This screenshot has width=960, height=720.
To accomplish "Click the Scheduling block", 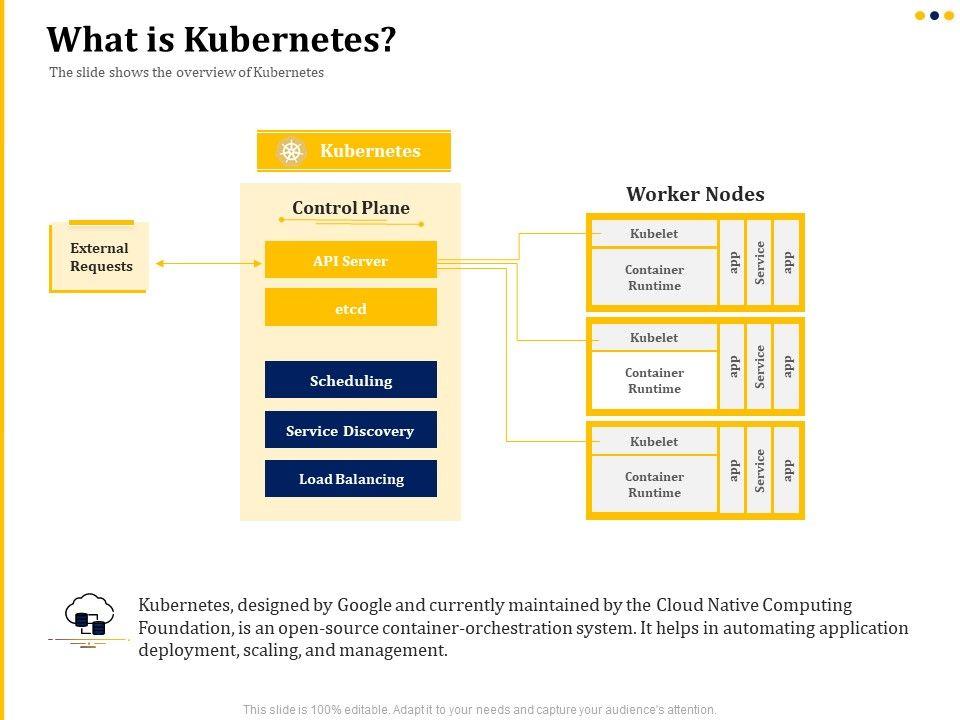I will point(350,381).
